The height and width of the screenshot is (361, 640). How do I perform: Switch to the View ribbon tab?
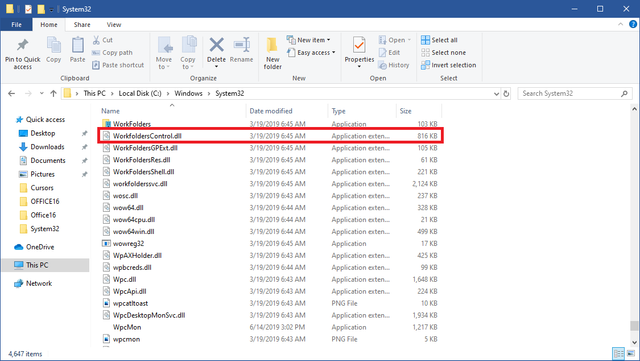pyautogui.click(x=114, y=25)
